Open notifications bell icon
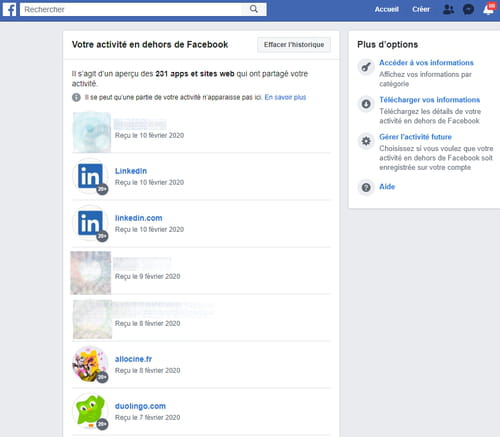The image size is (500, 437). [x=488, y=9]
